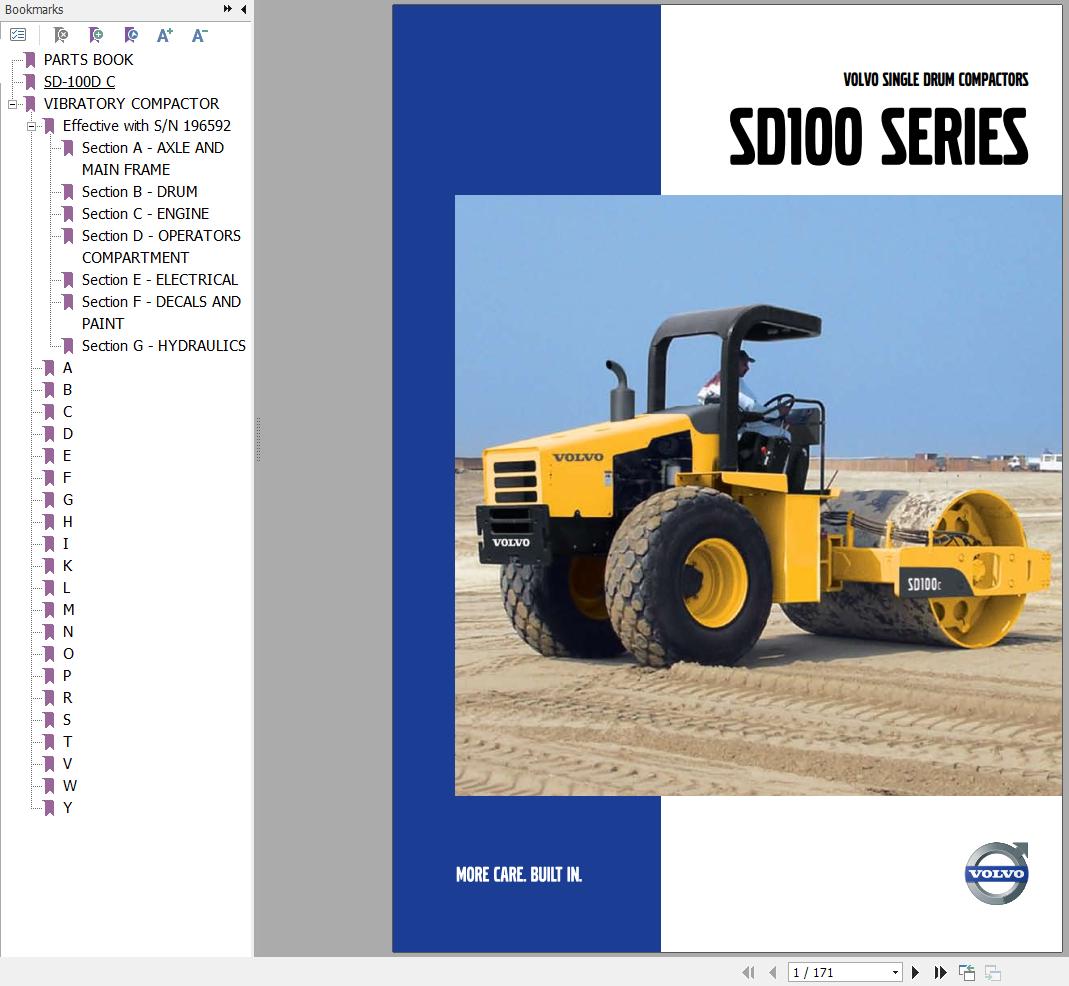Click the Volvo logo on the cover page
The height and width of the screenshot is (986, 1069).
(997, 873)
